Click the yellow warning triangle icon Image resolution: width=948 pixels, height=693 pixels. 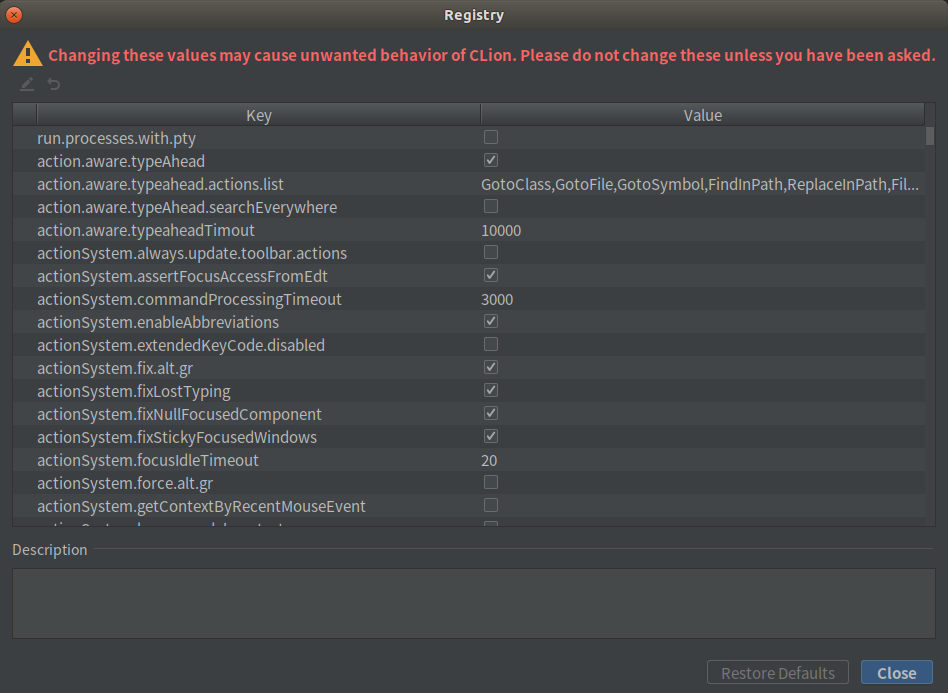coord(27,52)
